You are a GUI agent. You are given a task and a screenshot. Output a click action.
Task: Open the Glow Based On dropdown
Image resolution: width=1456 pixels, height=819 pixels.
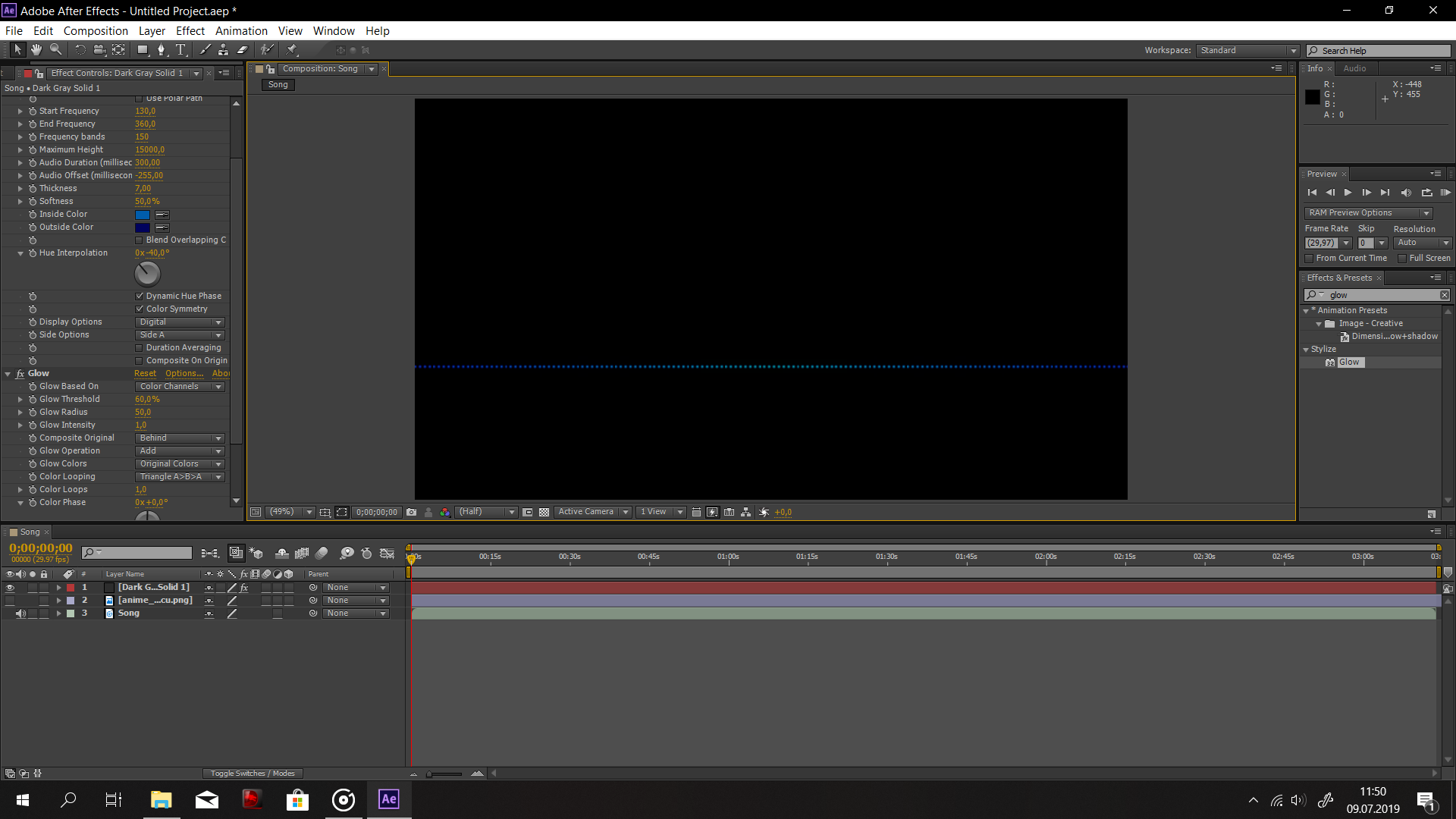click(x=180, y=387)
